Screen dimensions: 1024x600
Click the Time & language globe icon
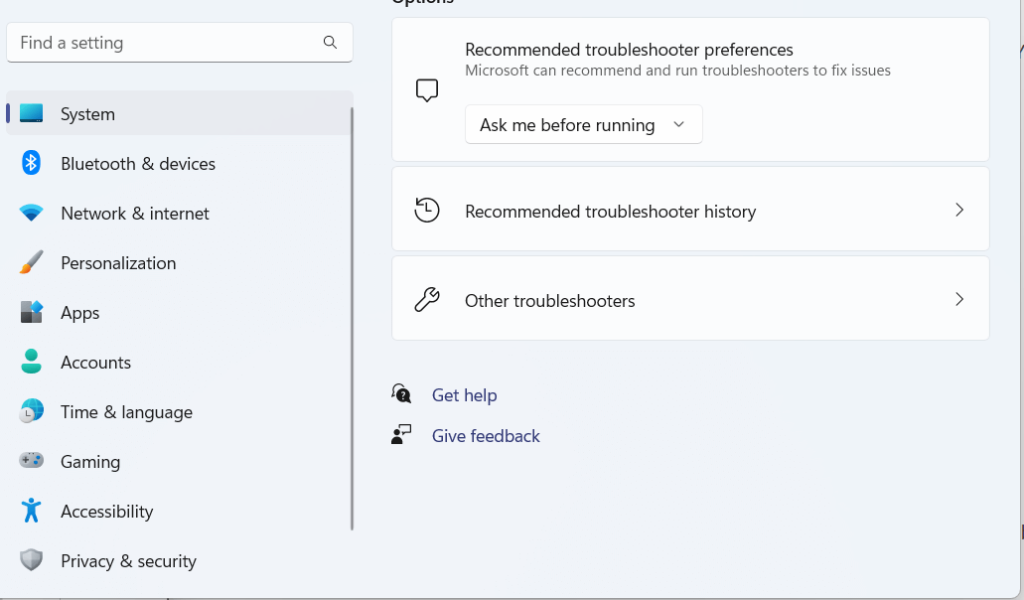31,411
